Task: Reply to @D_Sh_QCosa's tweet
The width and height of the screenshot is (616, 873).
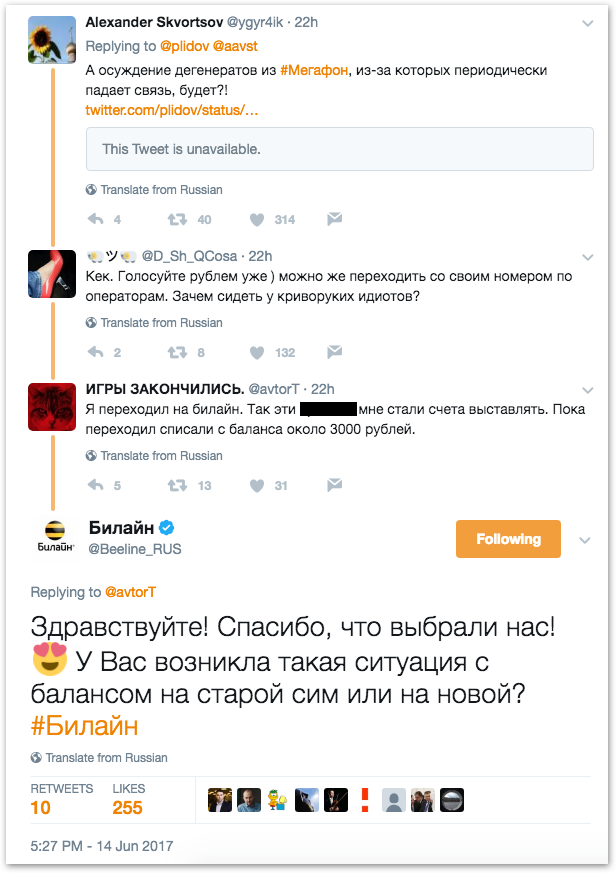Action: click(x=97, y=352)
